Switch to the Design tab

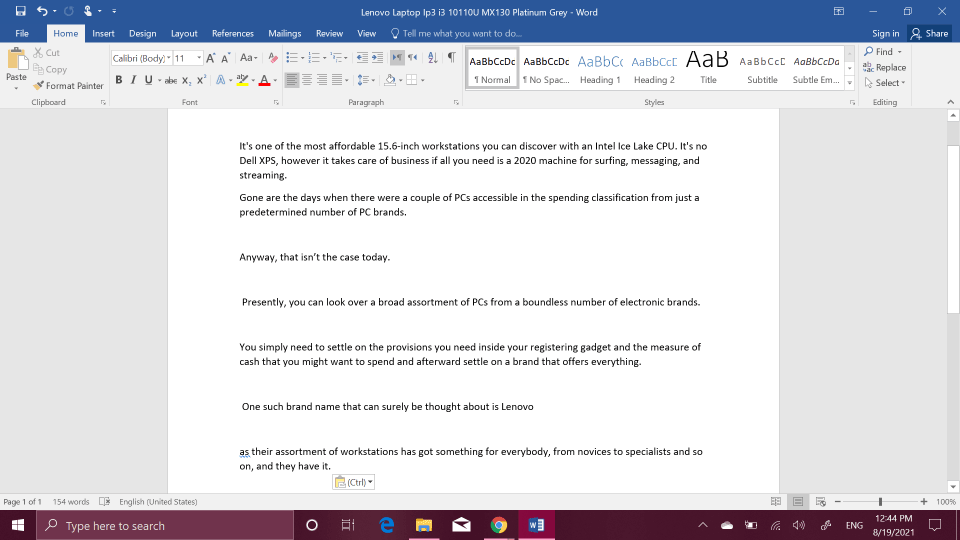[142, 34]
